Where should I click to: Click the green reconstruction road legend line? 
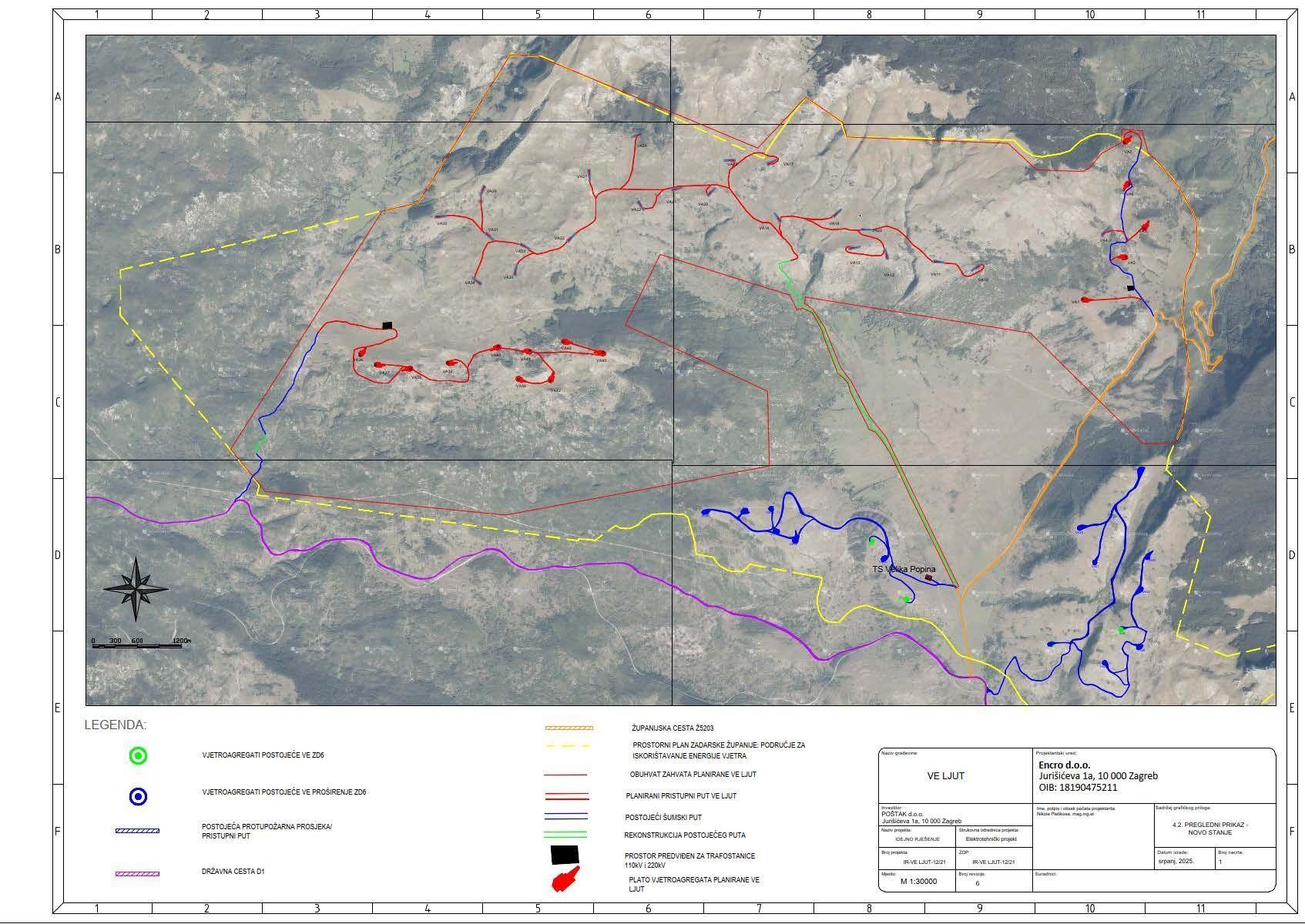(565, 835)
